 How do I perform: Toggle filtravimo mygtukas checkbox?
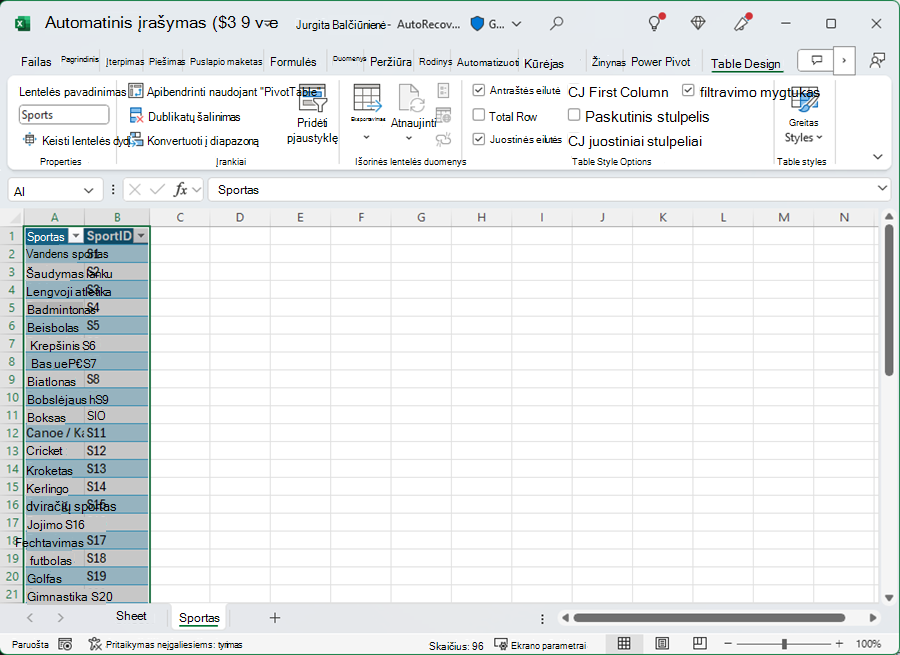[688, 90]
